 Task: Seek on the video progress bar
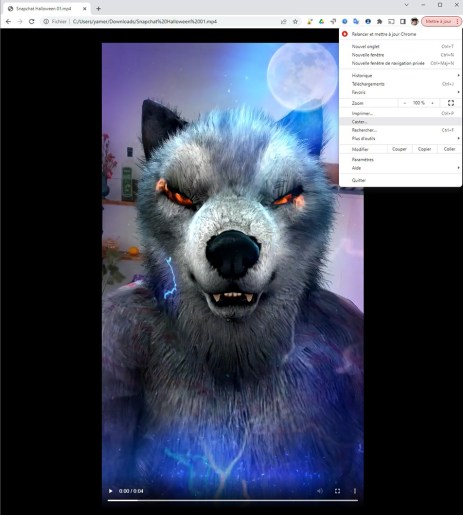pyautogui.click(x=233, y=500)
